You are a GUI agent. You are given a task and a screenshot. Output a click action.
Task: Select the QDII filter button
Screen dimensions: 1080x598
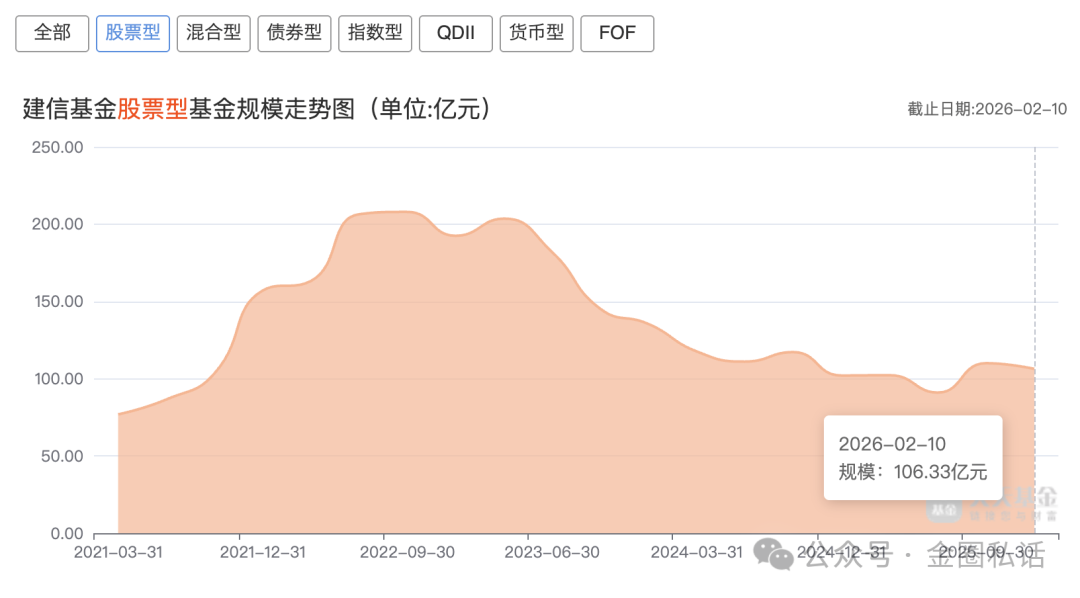pyautogui.click(x=456, y=33)
